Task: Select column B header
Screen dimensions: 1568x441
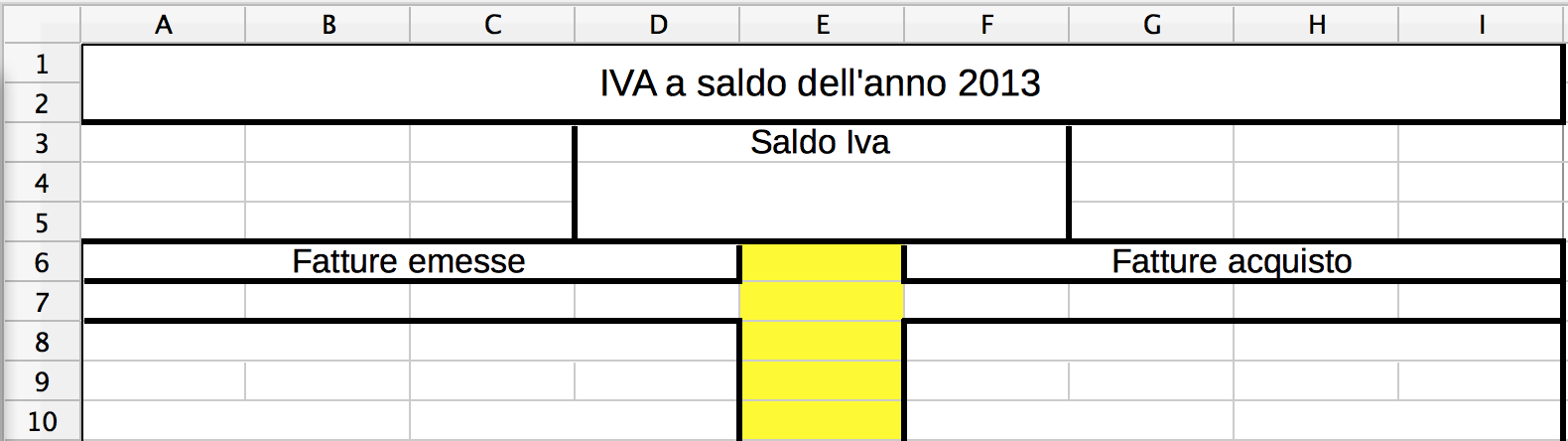Action: [x=328, y=25]
